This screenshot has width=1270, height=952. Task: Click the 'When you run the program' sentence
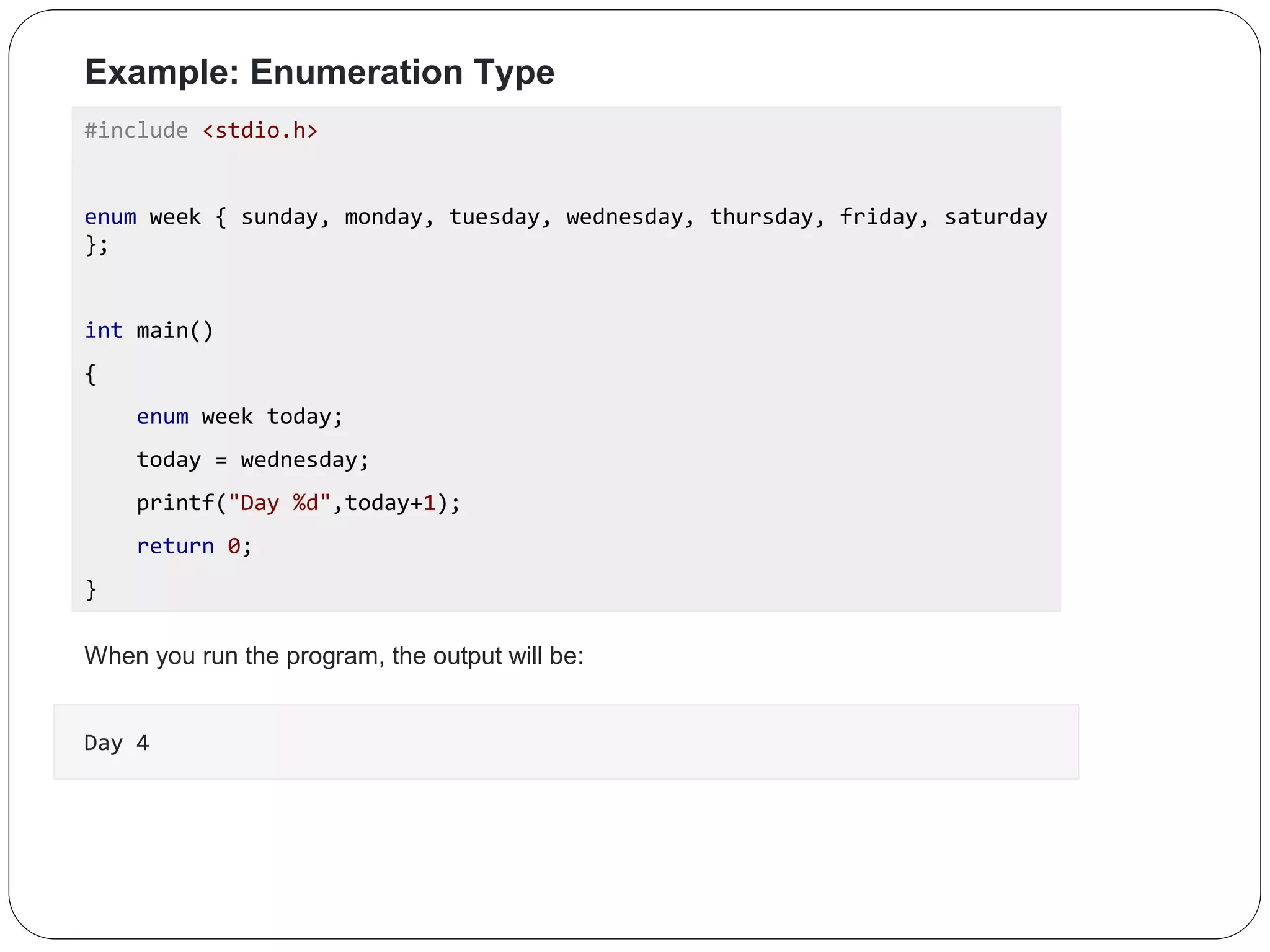334,656
